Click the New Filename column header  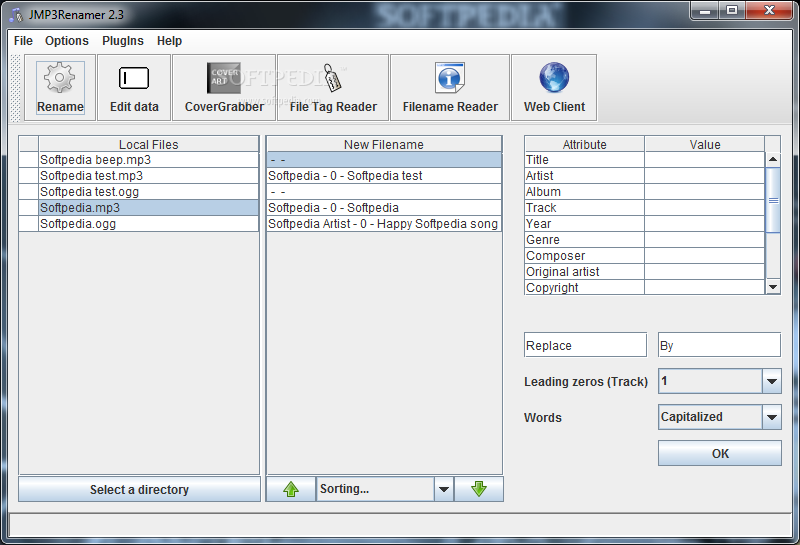(x=384, y=144)
